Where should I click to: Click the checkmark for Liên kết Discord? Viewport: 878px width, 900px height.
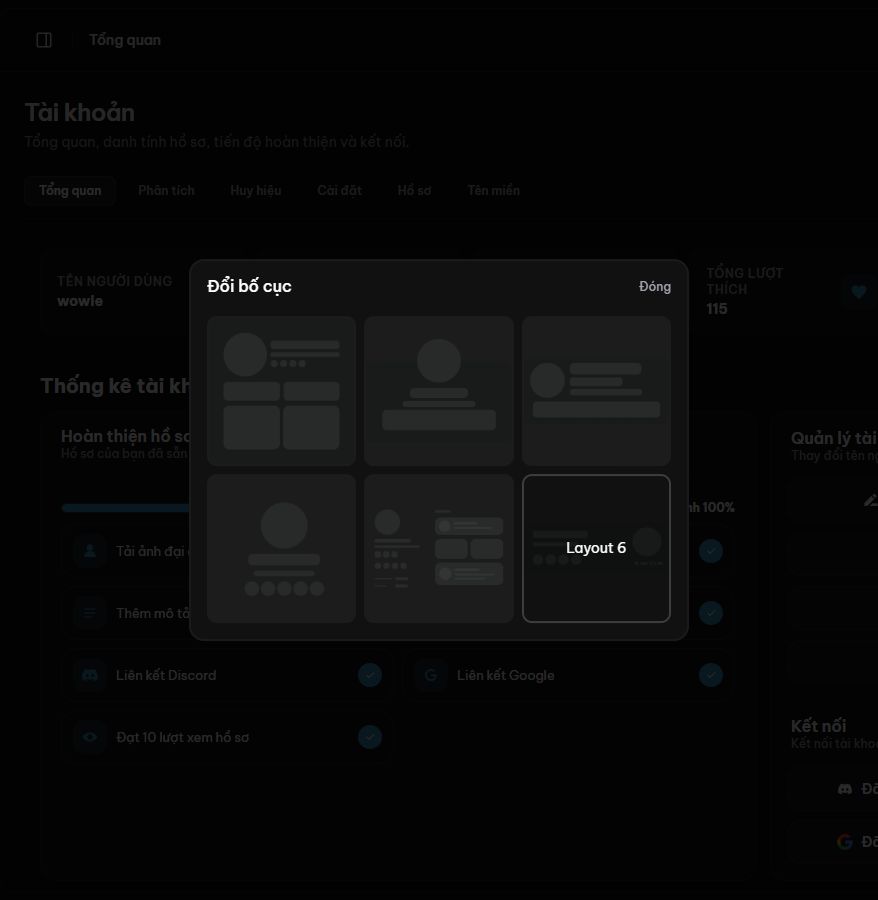click(x=370, y=675)
